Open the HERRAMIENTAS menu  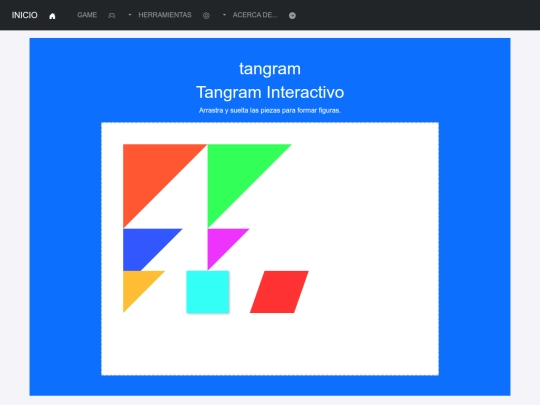[165, 15]
